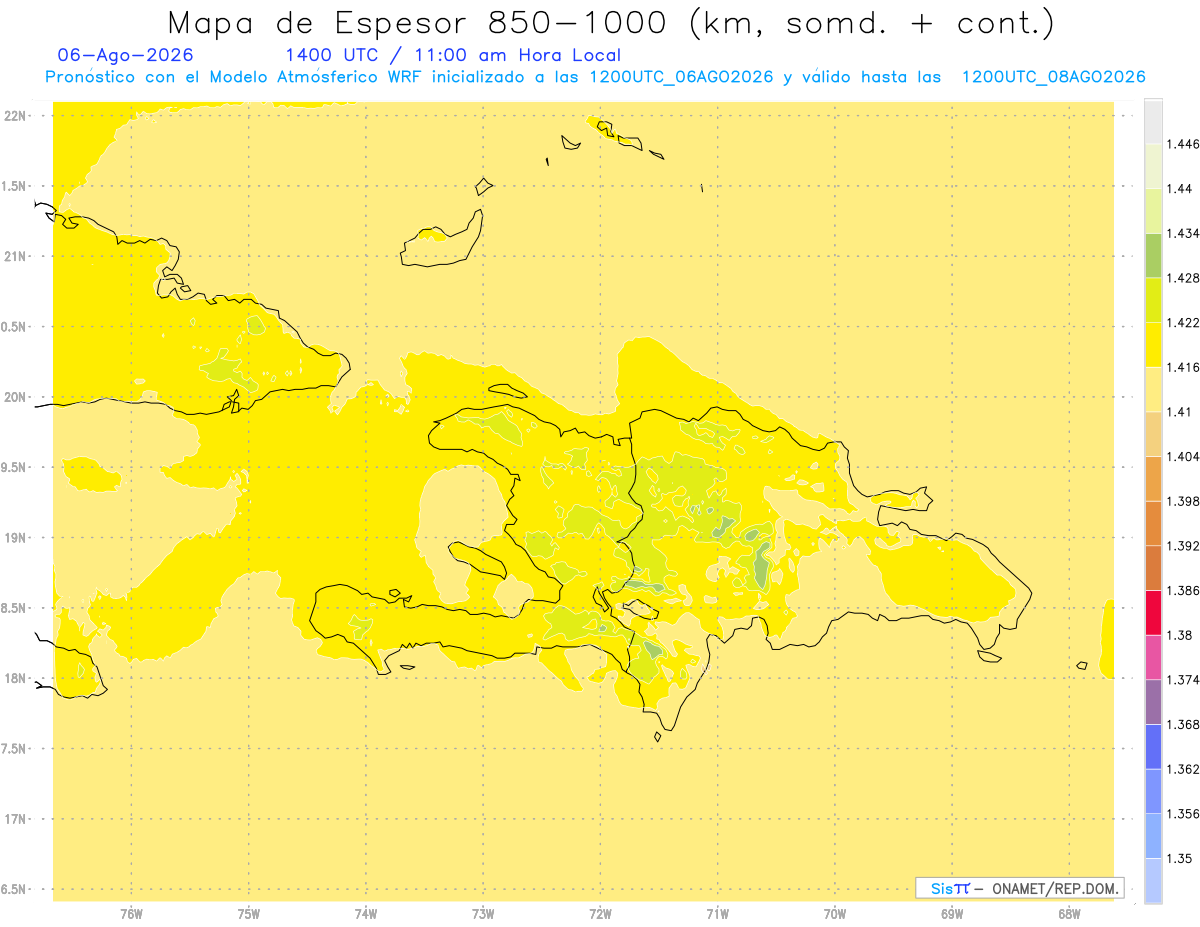Click the '0.5N' latitude label

[15, 327]
